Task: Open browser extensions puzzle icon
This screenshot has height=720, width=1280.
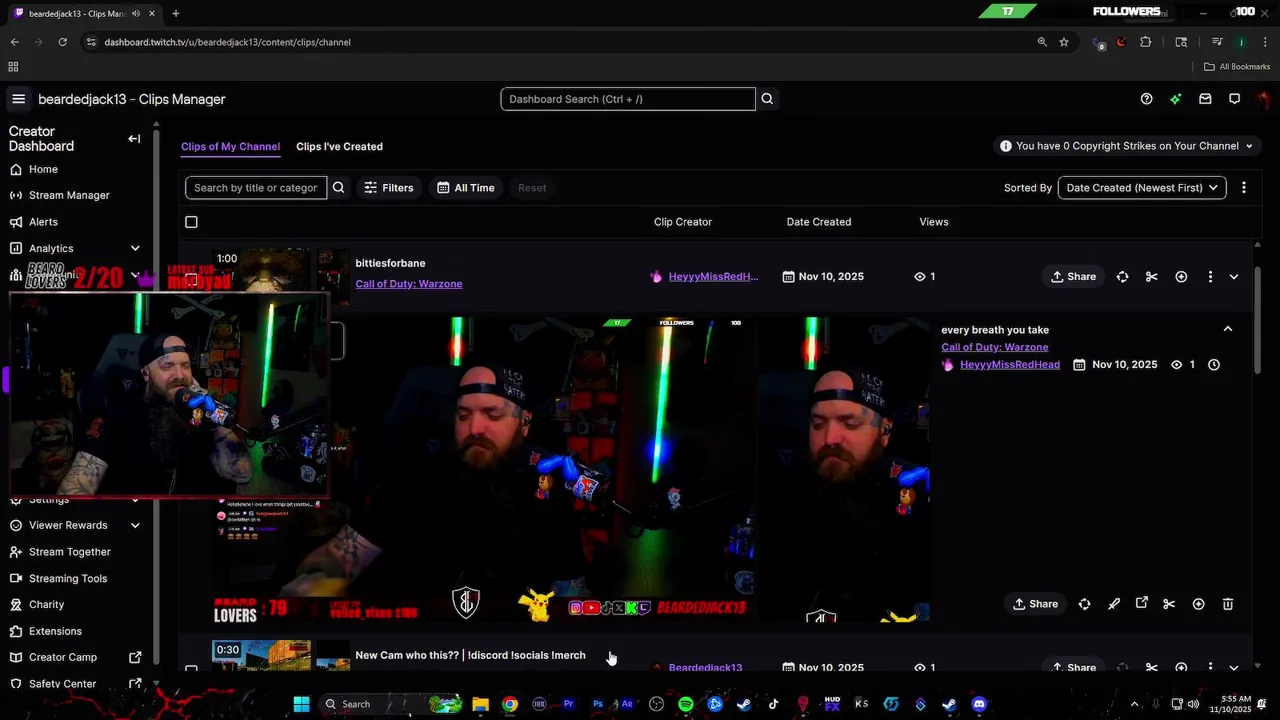Action: (1146, 42)
